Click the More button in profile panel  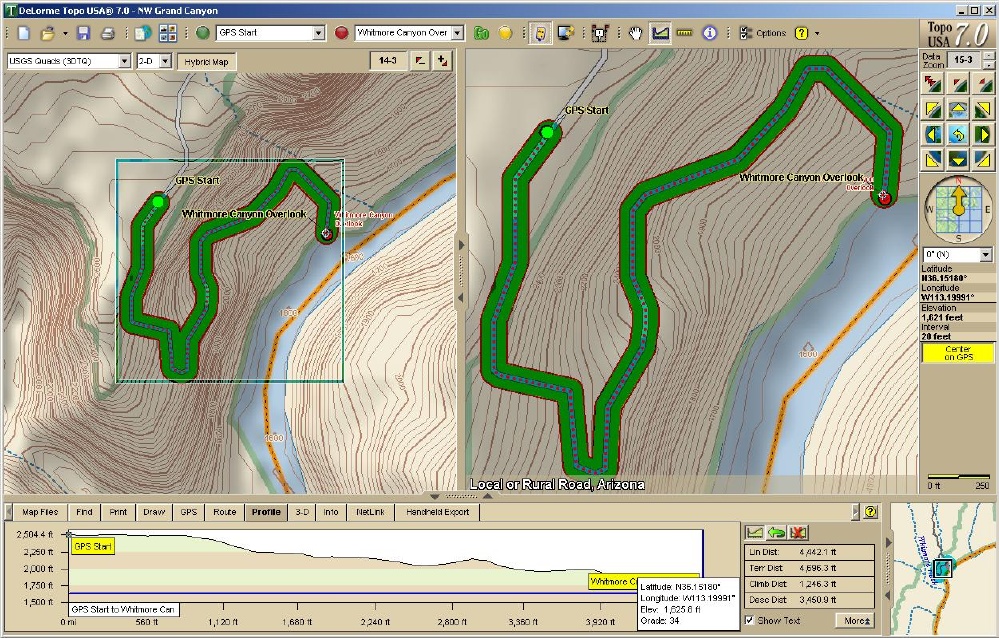click(855, 620)
